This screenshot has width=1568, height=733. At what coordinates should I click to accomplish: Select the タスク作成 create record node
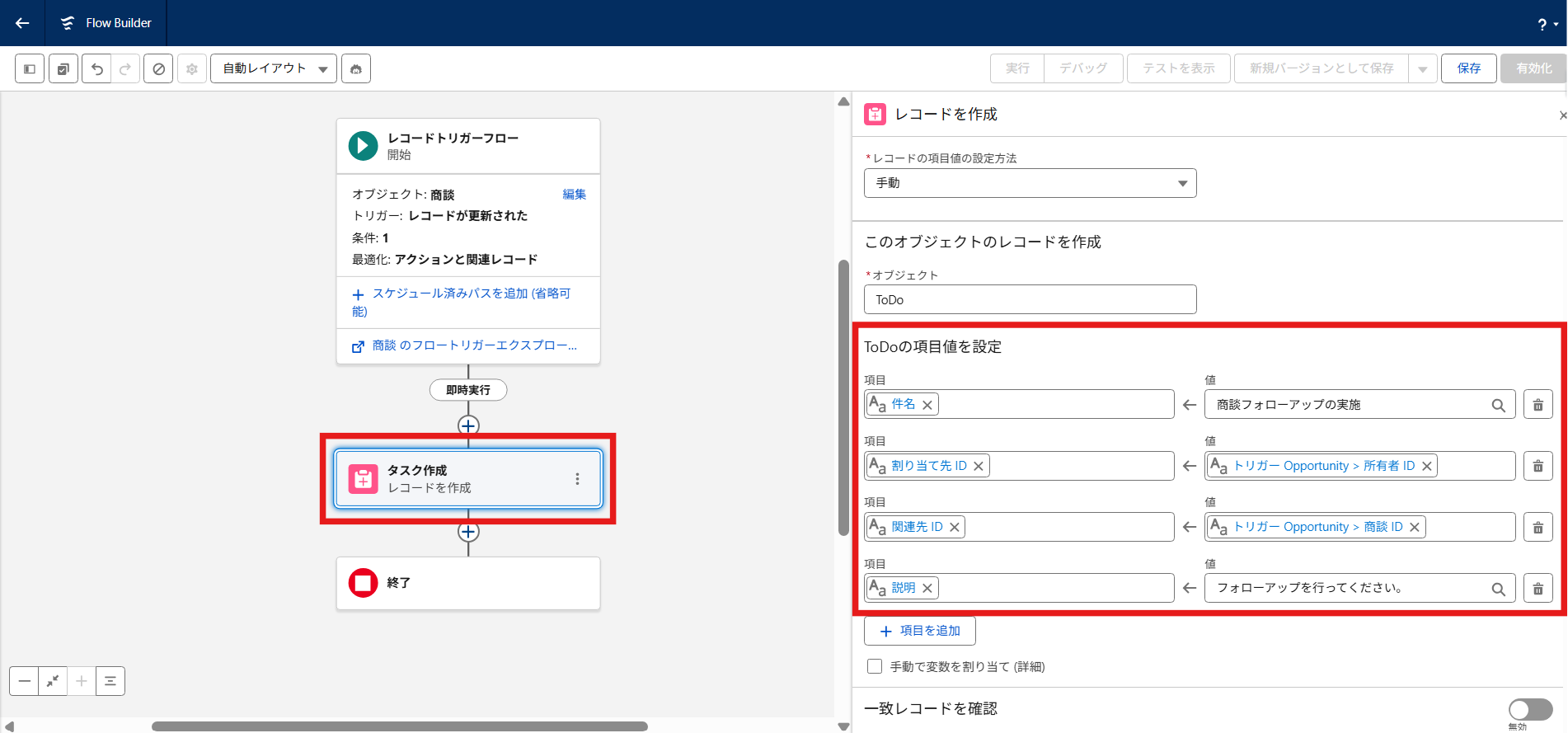point(468,479)
